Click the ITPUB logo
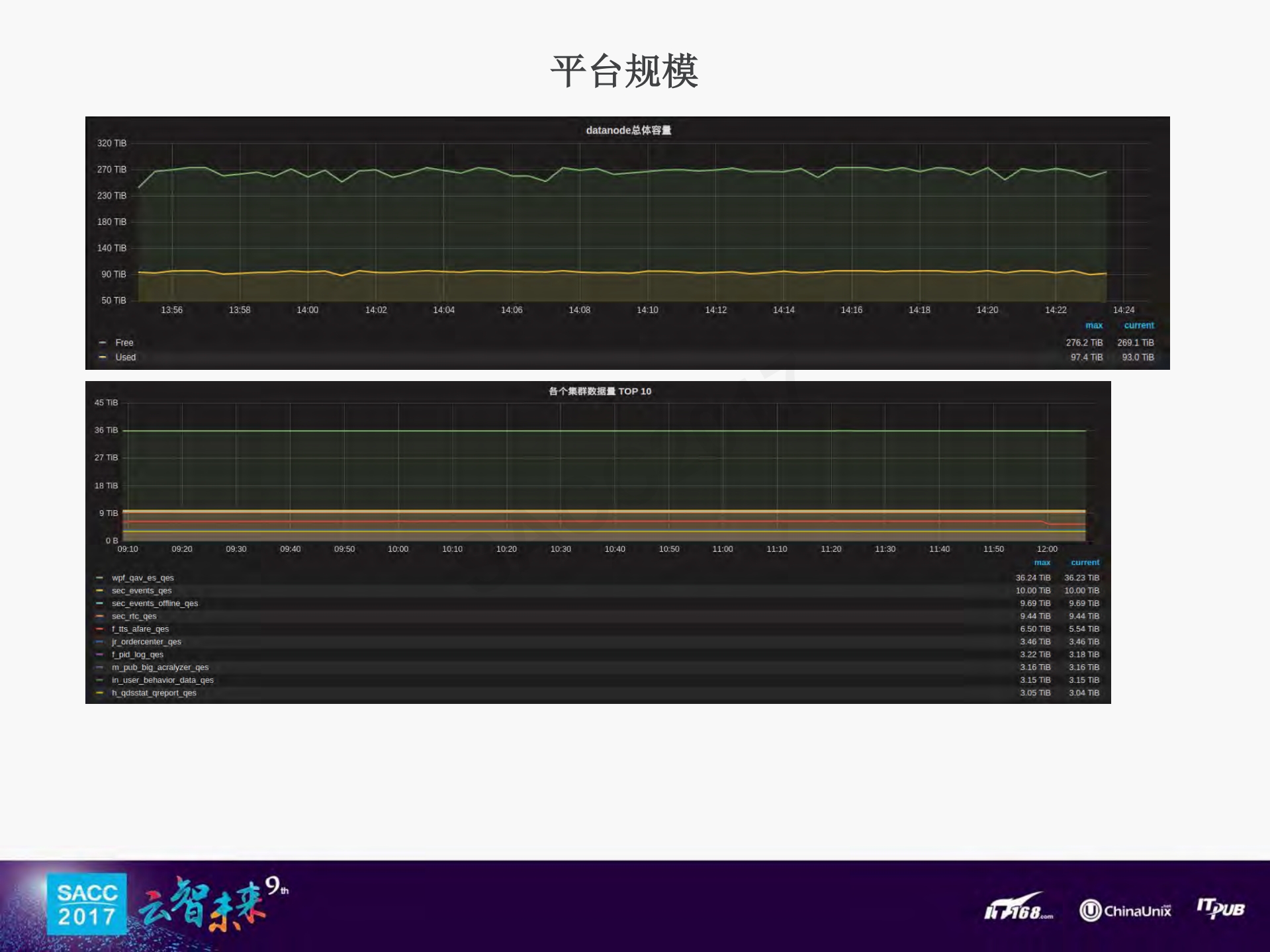The width and height of the screenshot is (1270, 952). [x=1221, y=908]
